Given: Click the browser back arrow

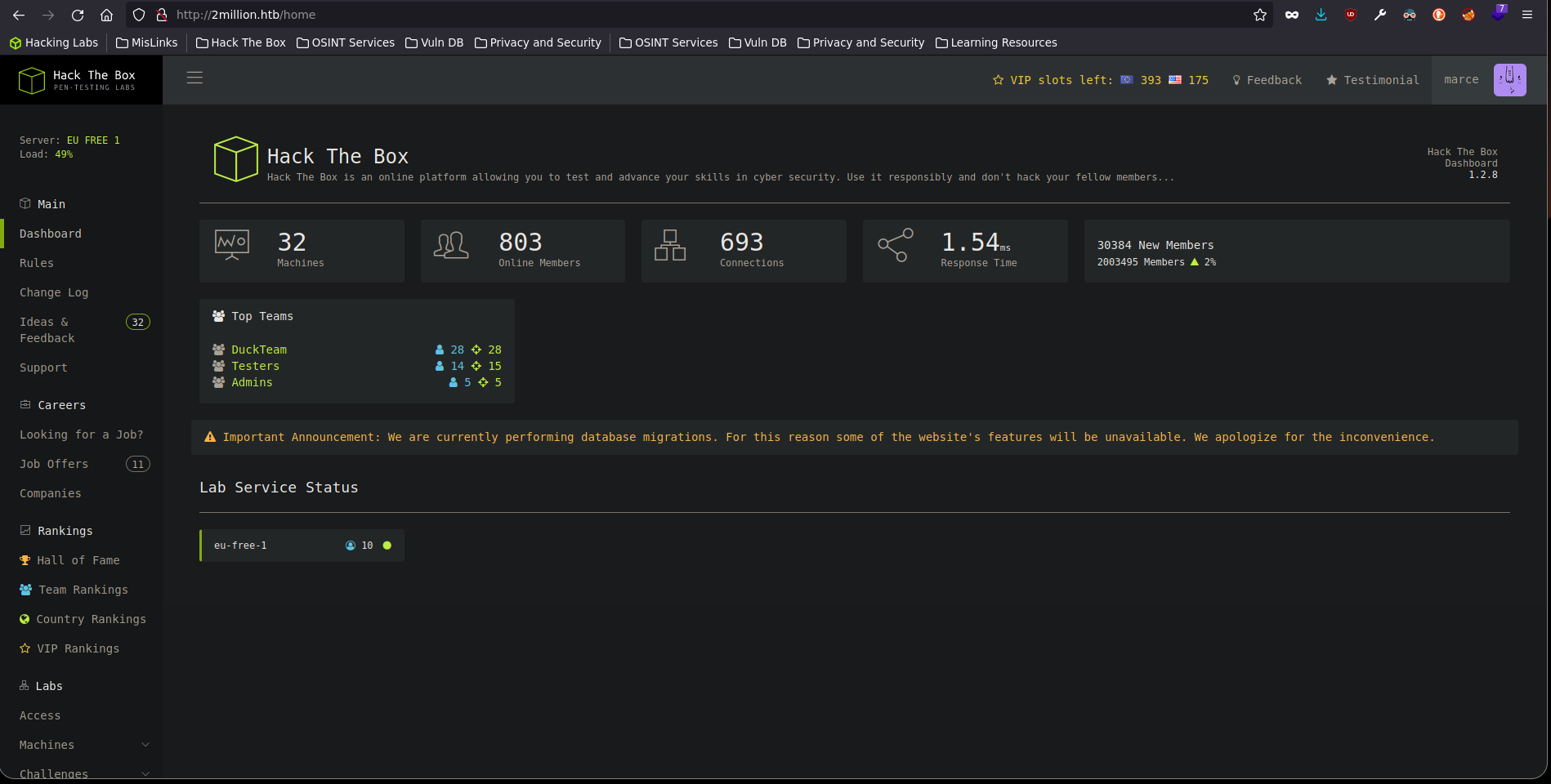Looking at the screenshot, I should 19,15.
